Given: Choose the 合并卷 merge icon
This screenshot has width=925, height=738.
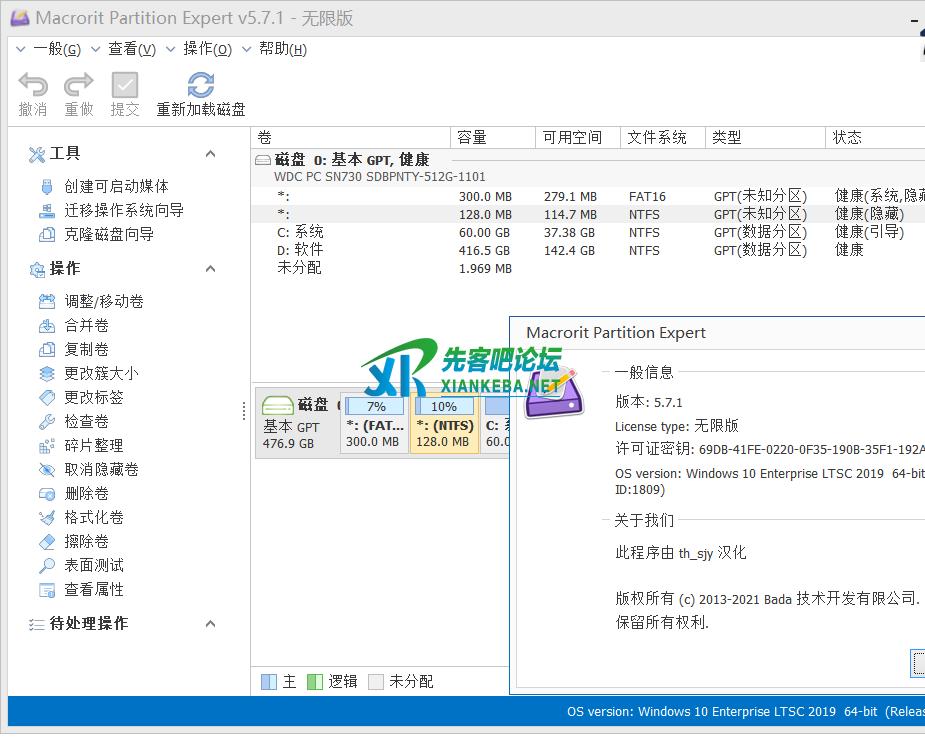Looking at the screenshot, I should click(46, 325).
